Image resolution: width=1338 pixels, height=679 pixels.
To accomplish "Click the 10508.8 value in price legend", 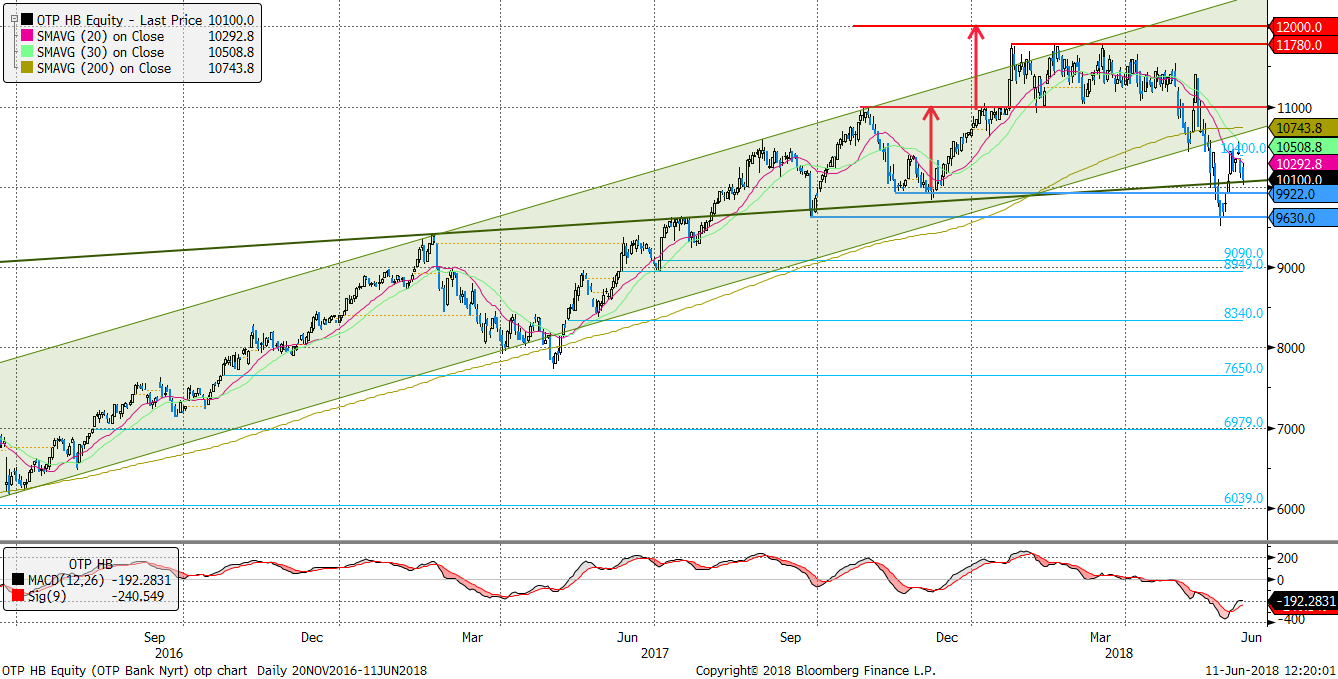I will [231, 52].
